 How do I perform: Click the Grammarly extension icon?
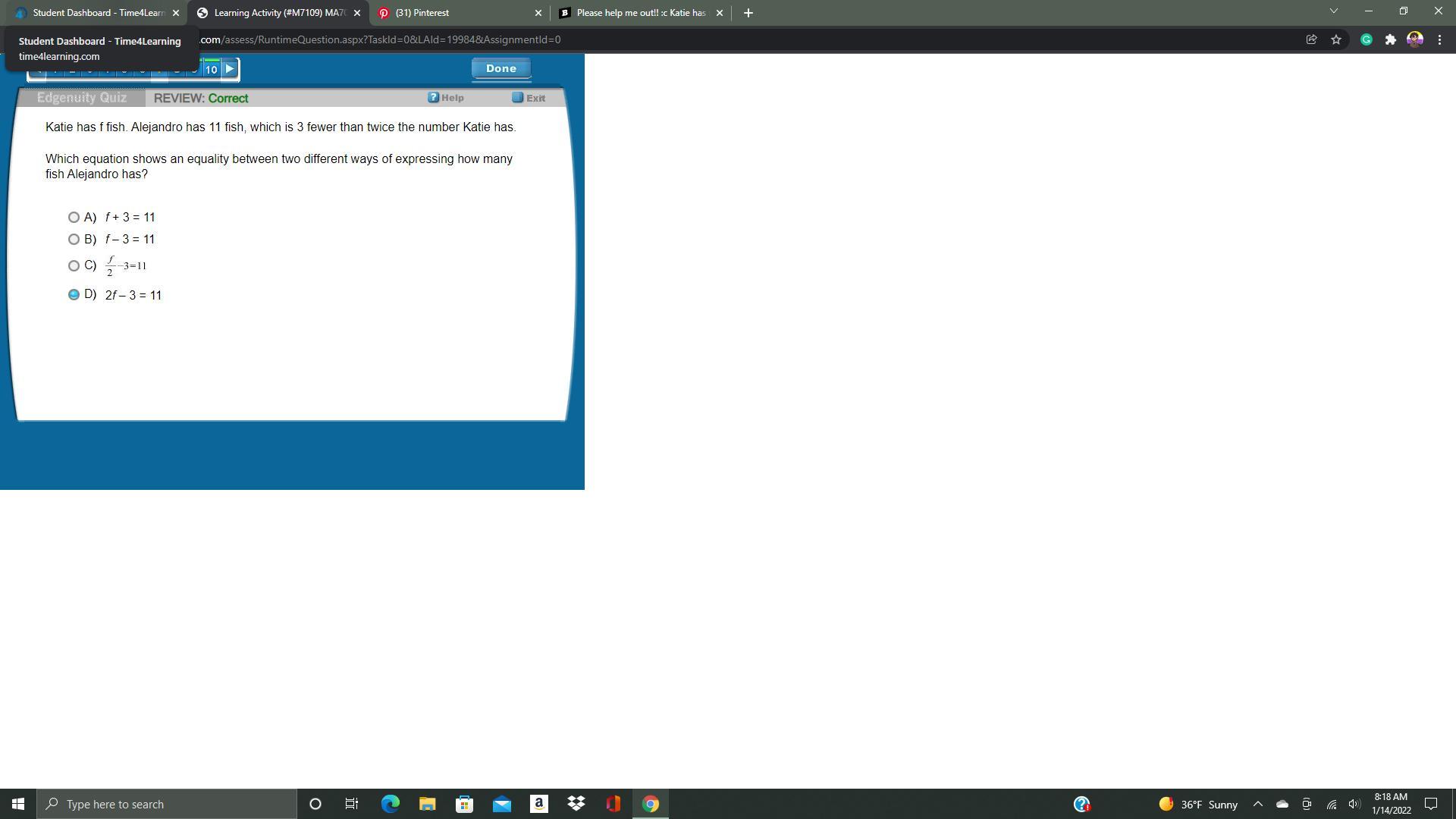pyautogui.click(x=1366, y=39)
